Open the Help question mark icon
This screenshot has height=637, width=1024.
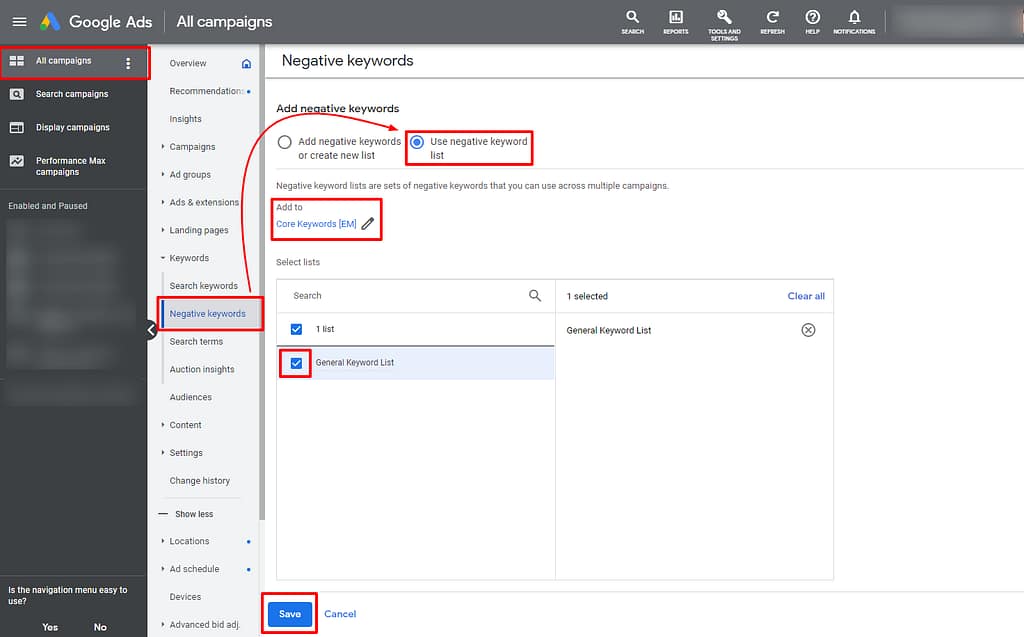(x=812, y=20)
